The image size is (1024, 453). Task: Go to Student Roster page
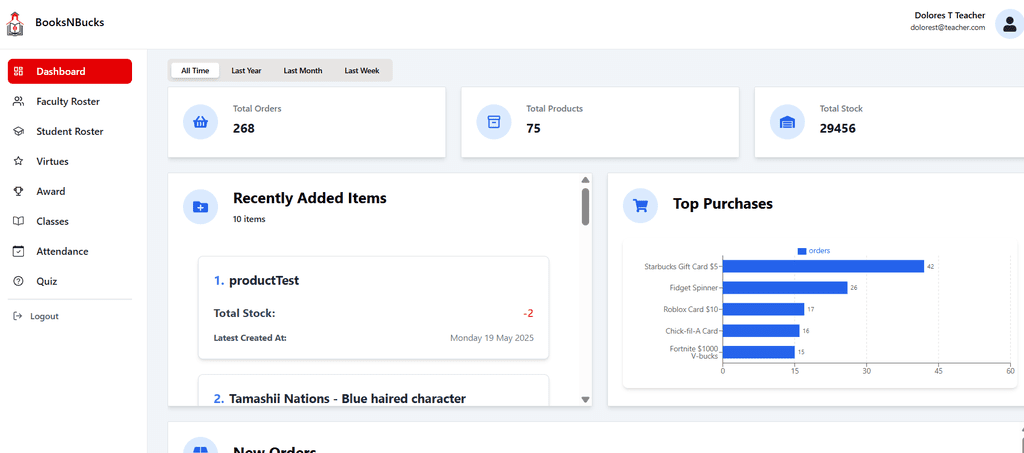click(x=70, y=131)
